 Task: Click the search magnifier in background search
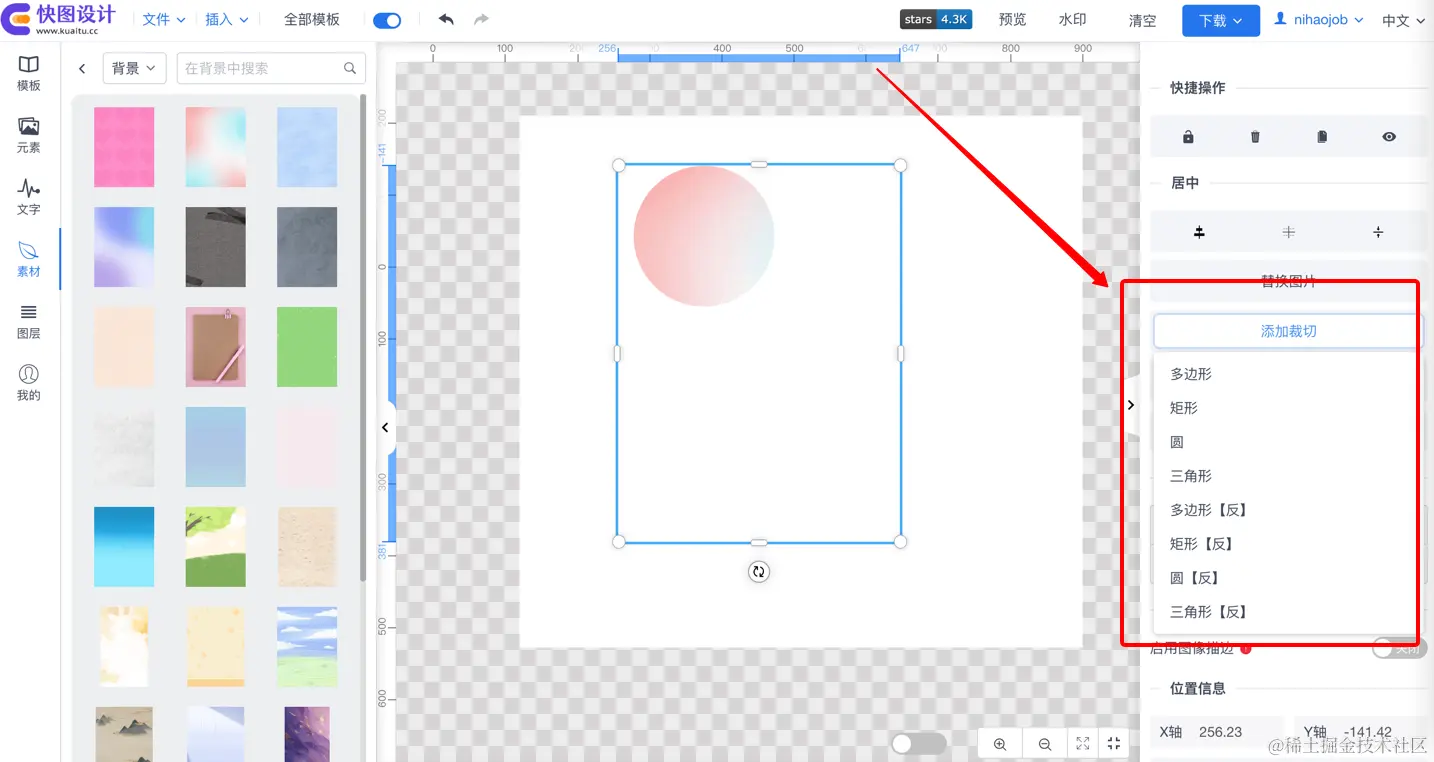(x=350, y=68)
